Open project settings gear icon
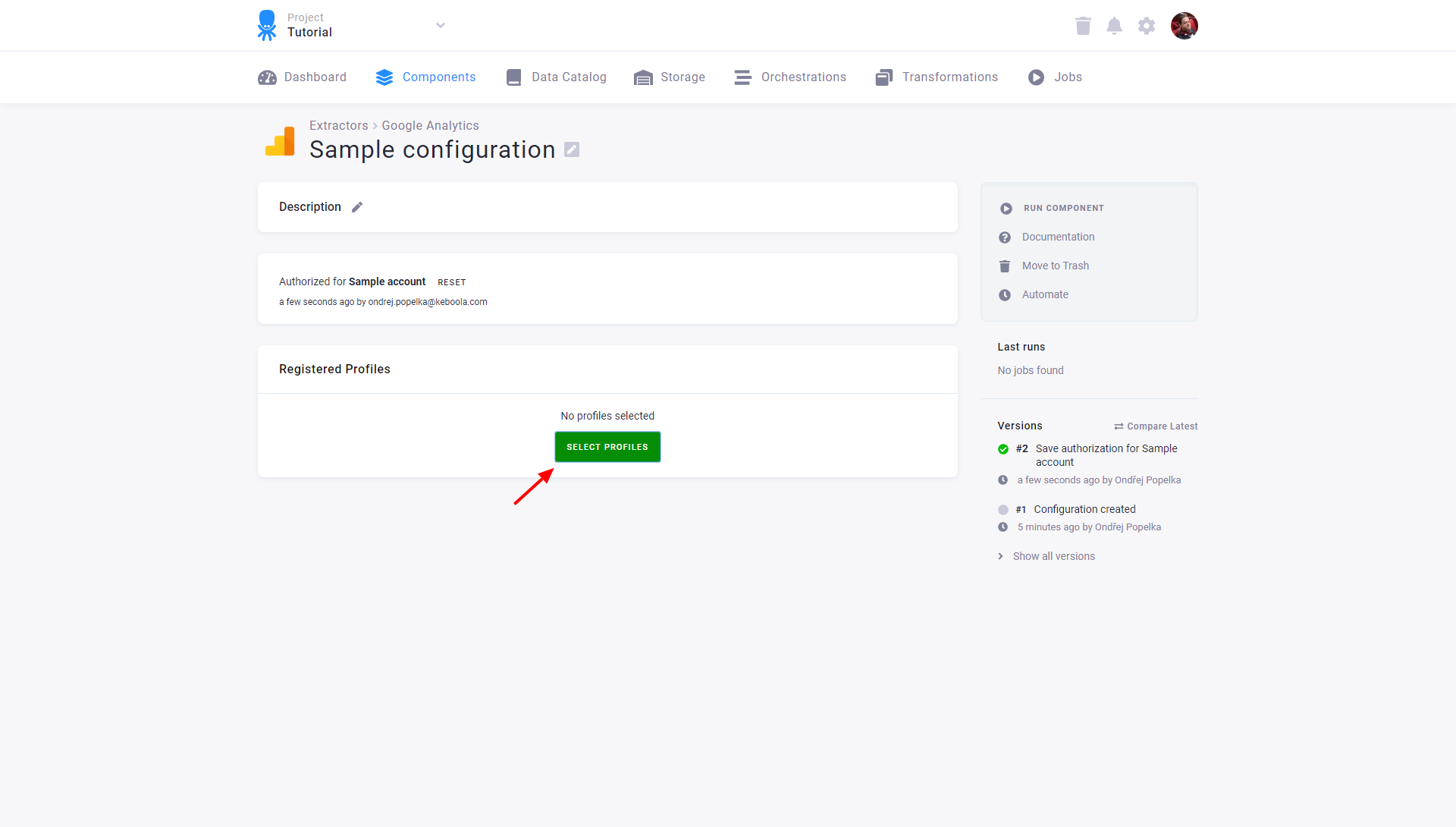 coord(1147,26)
